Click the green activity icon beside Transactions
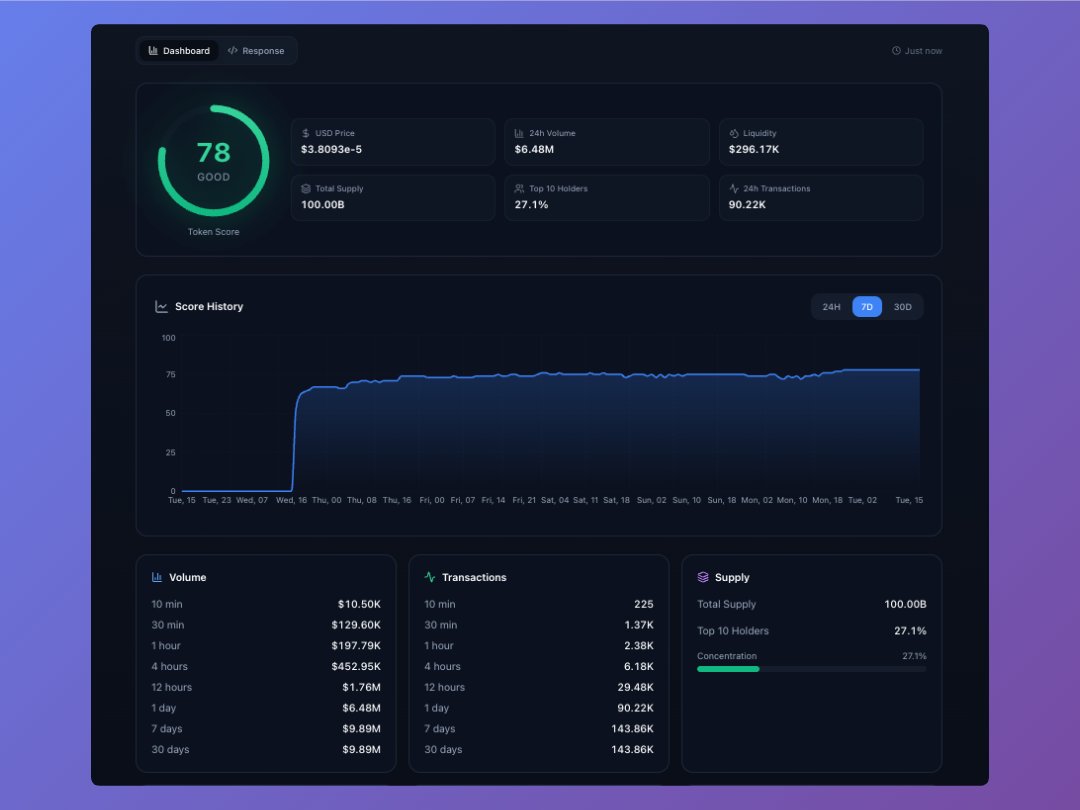 pos(430,577)
